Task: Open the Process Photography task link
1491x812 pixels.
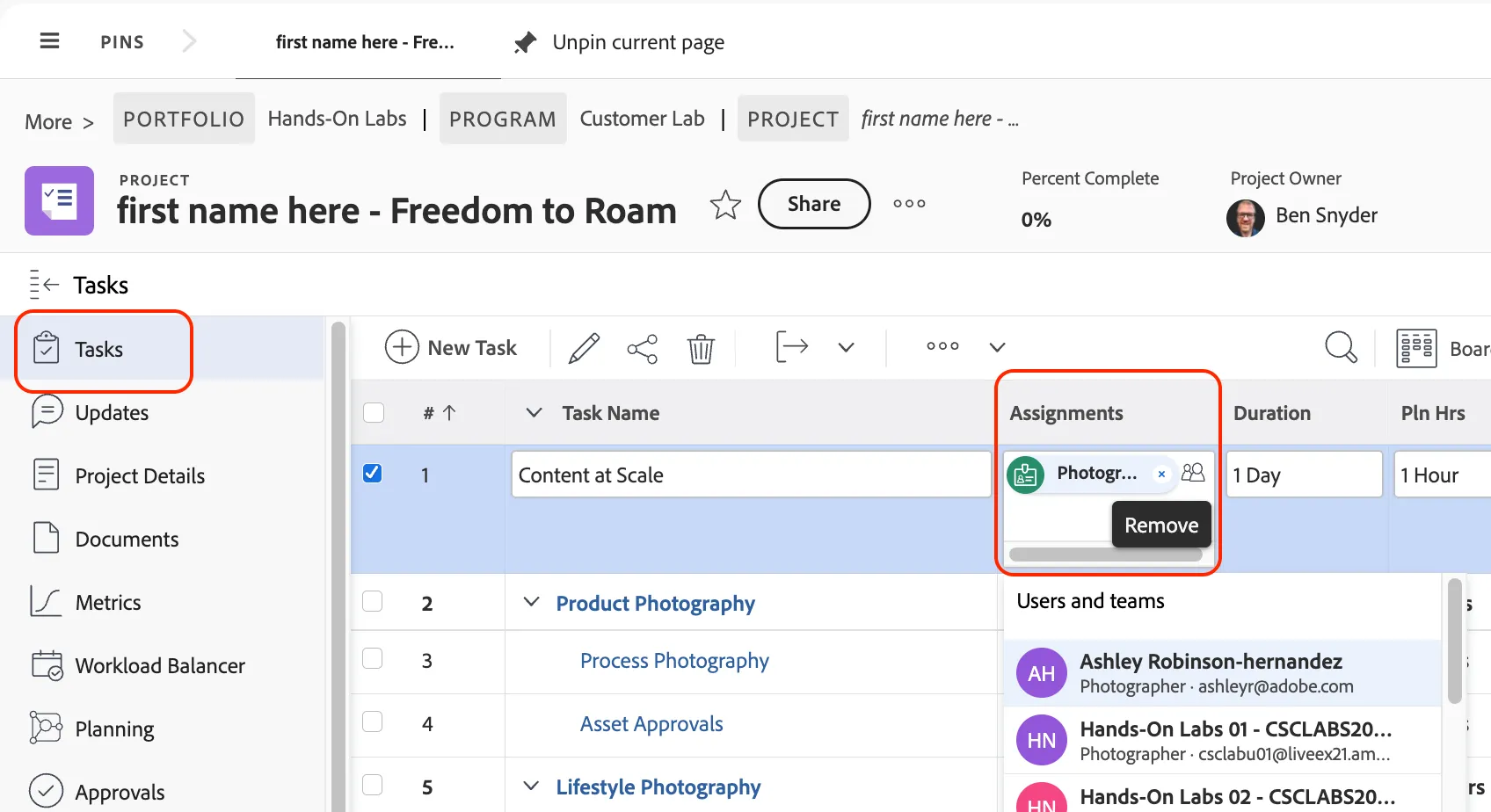Action: click(x=674, y=661)
